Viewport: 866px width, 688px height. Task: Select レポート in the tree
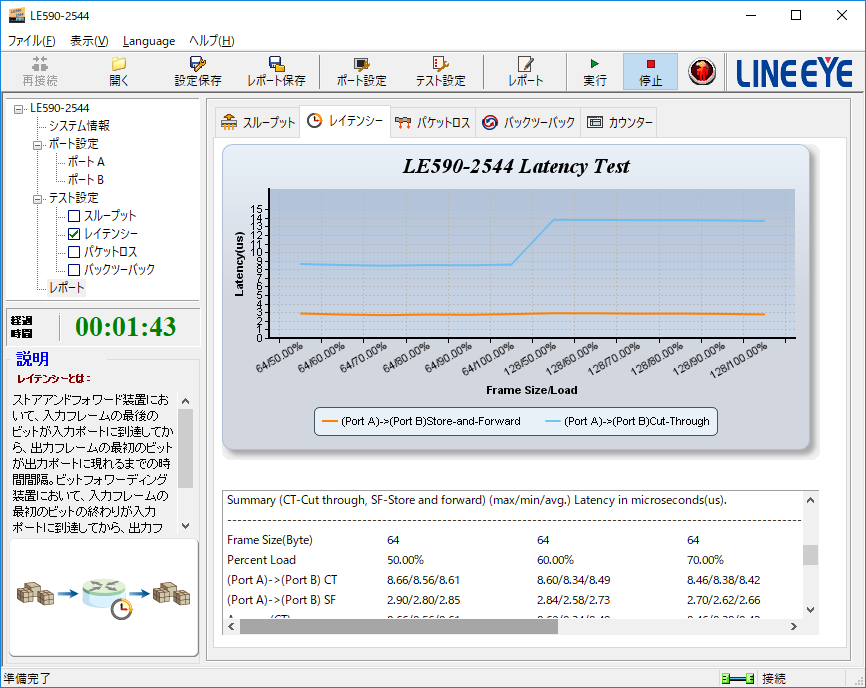(67, 288)
